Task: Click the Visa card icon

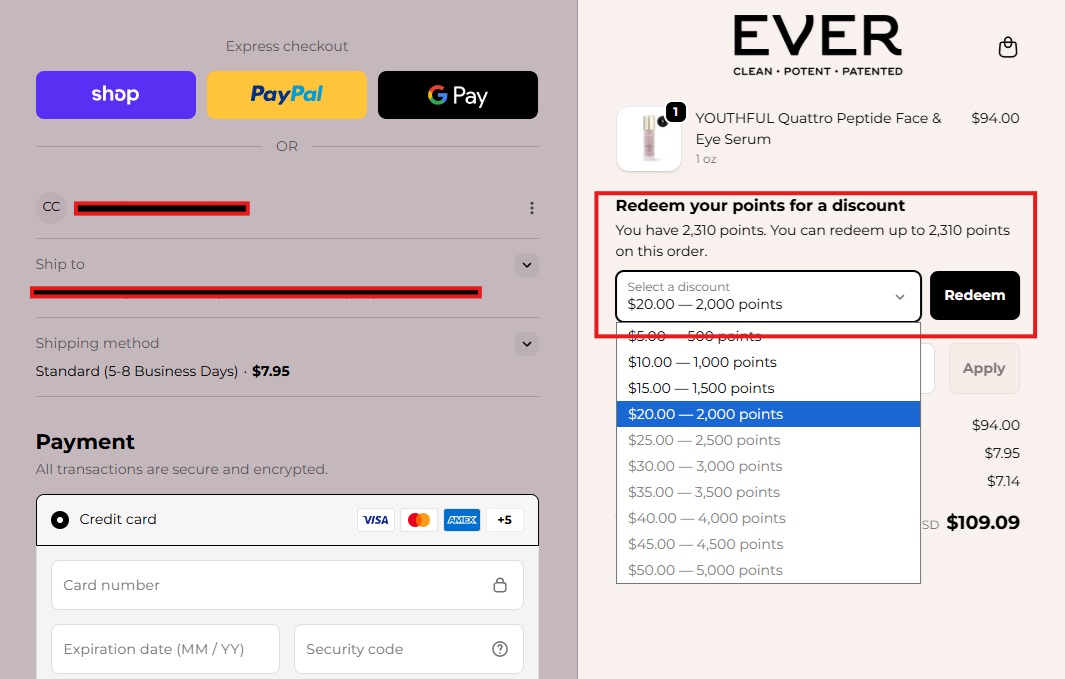Action: (x=376, y=520)
